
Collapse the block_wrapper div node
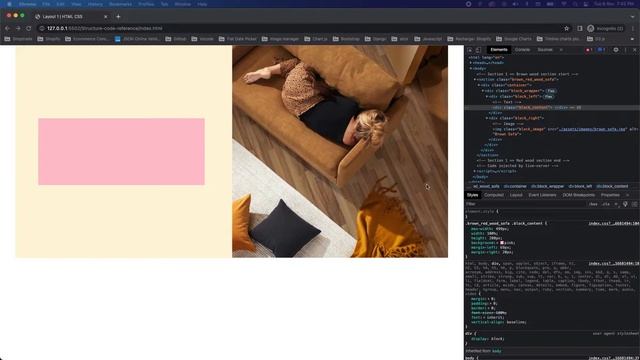click(x=483, y=91)
